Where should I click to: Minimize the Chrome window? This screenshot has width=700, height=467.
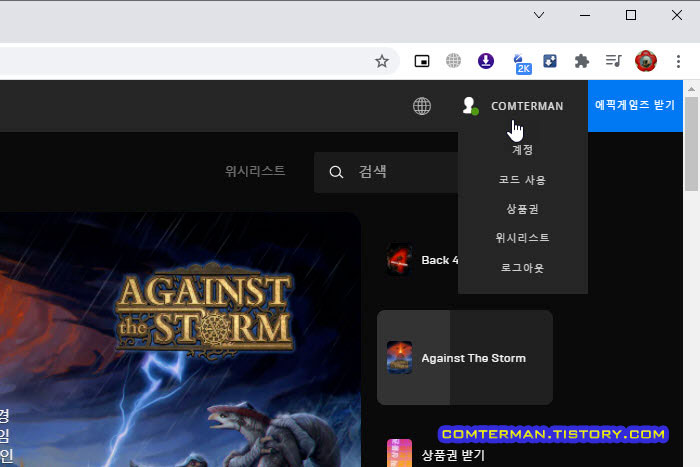pyautogui.click(x=585, y=15)
